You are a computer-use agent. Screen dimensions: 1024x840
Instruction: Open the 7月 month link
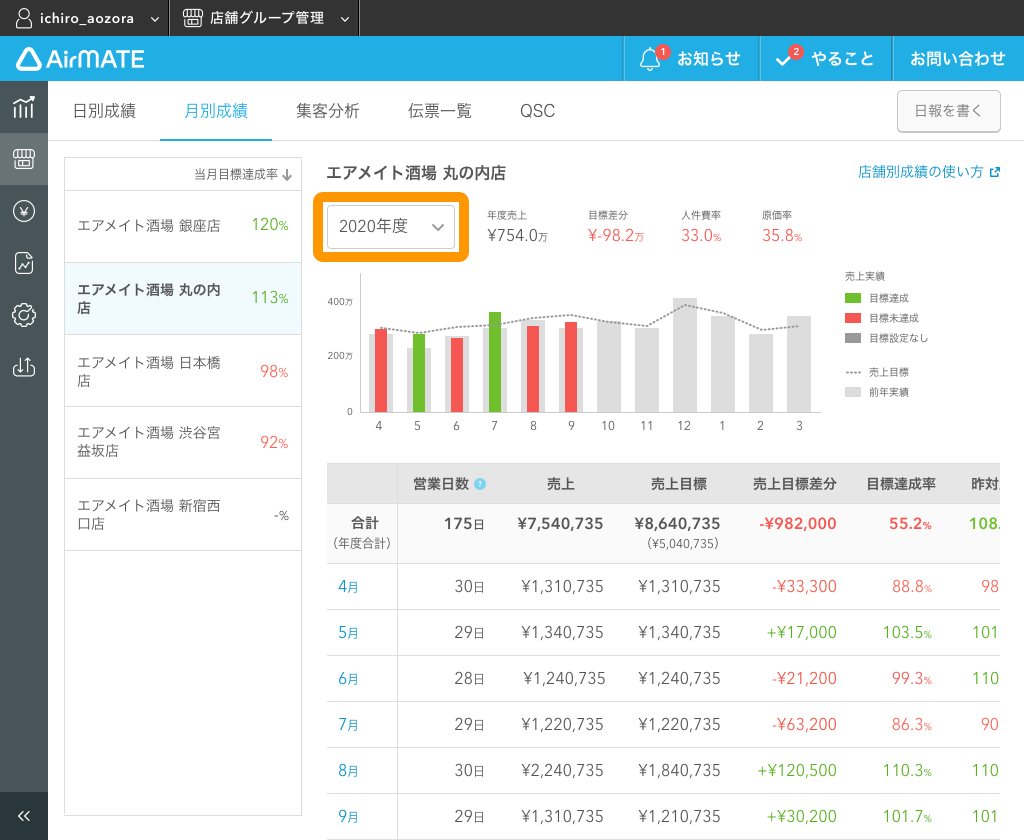(x=348, y=724)
